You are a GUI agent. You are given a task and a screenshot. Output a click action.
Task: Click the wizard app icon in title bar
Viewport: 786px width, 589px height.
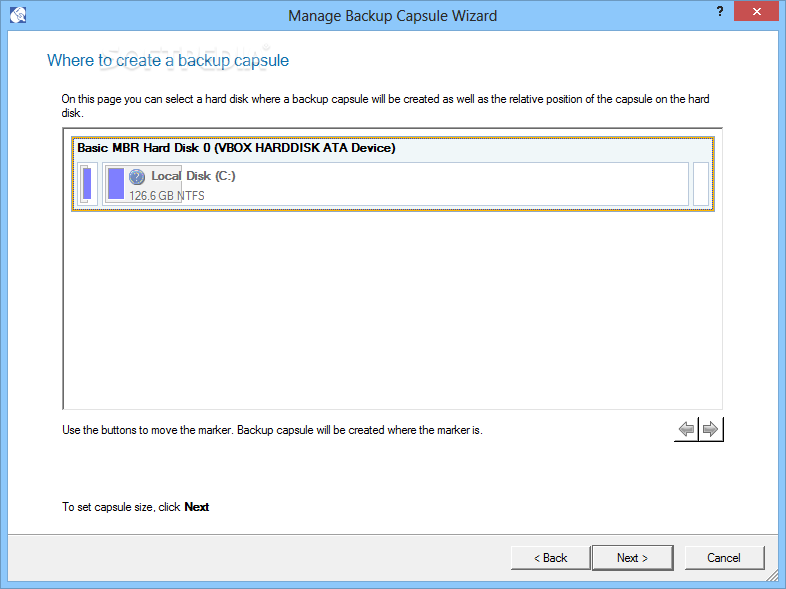point(17,15)
